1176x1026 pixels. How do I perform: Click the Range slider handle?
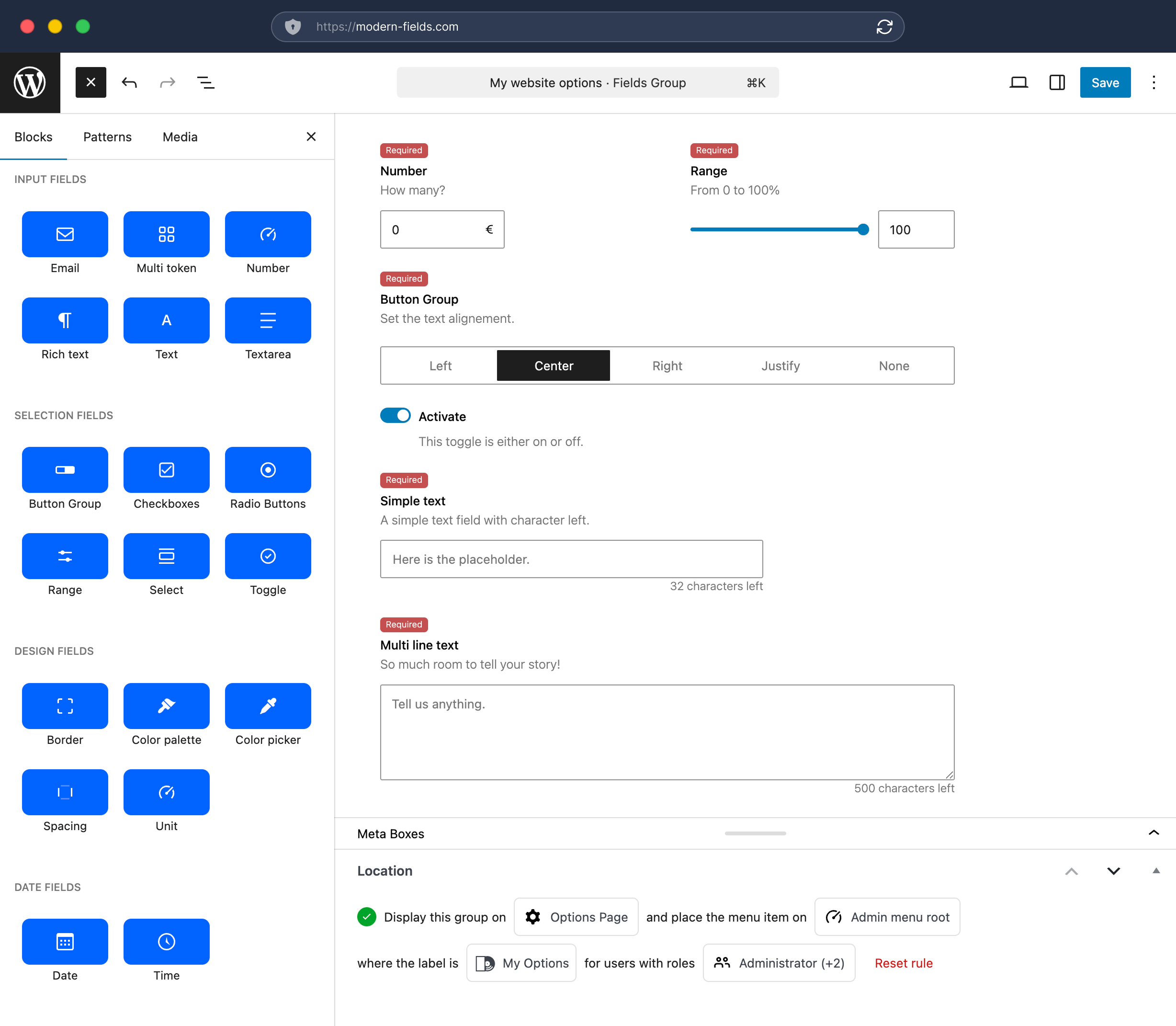pos(863,229)
